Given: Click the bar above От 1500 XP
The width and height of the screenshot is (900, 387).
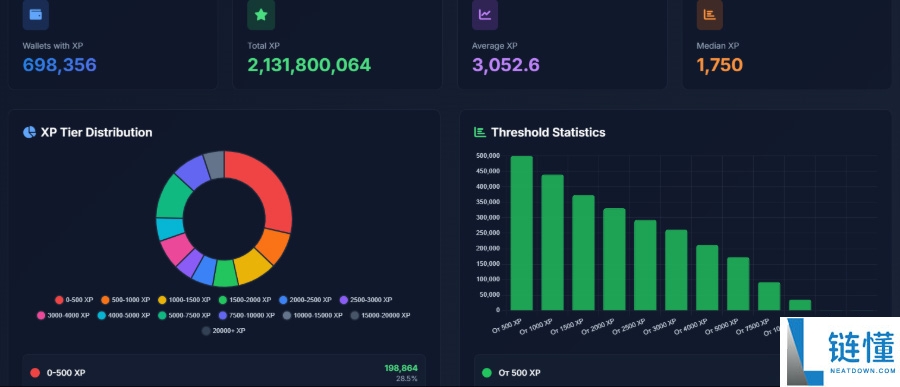Looking at the screenshot, I should pos(583,253).
